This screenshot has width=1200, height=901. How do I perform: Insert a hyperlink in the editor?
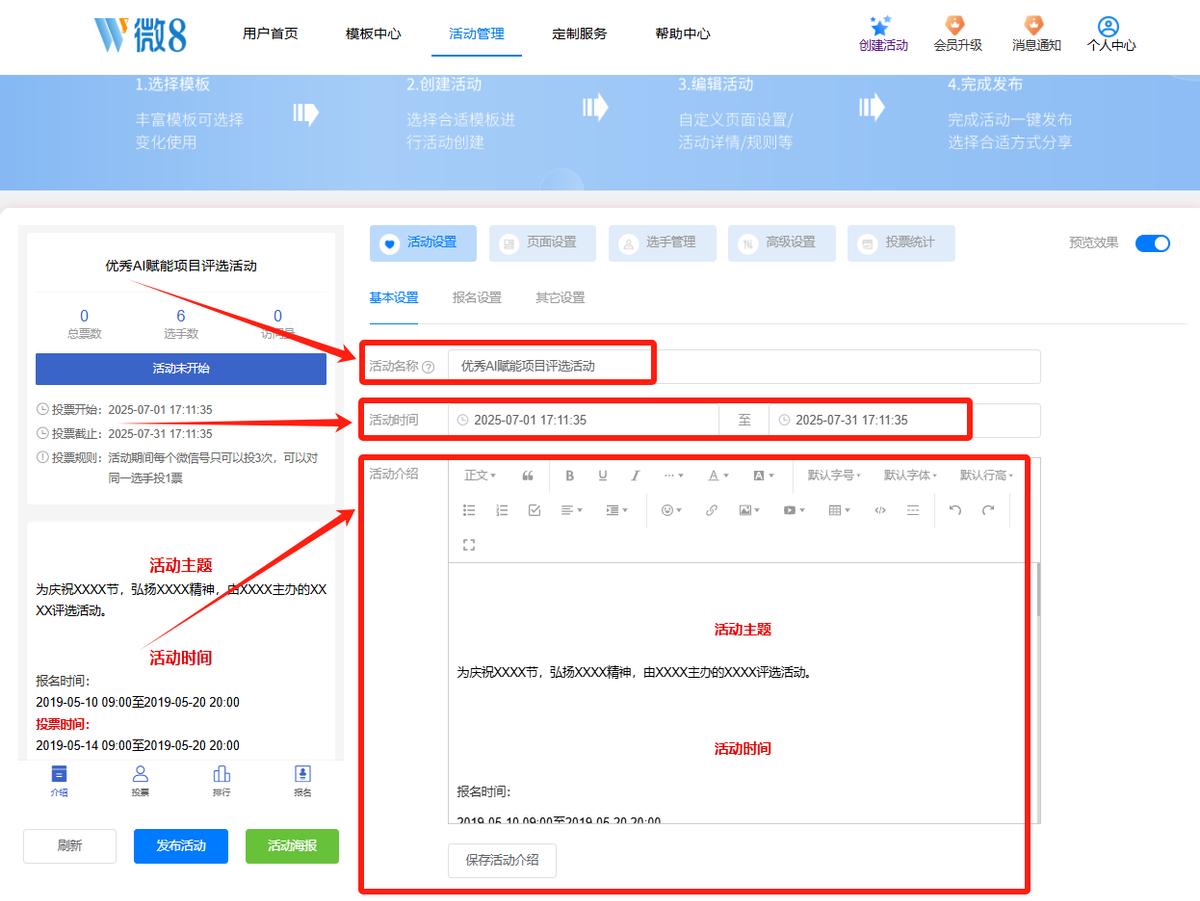click(711, 510)
